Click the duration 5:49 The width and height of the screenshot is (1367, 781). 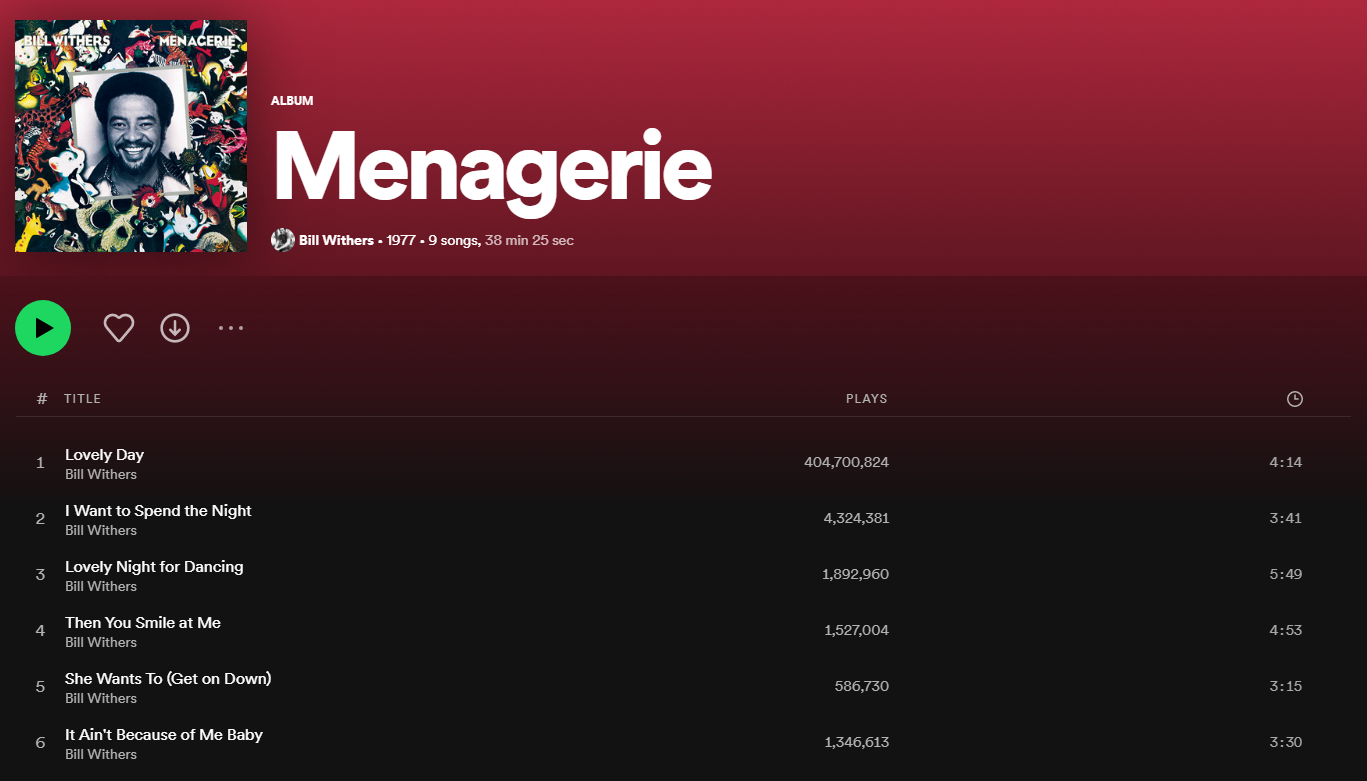pyautogui.click(x=1286, y=575)
